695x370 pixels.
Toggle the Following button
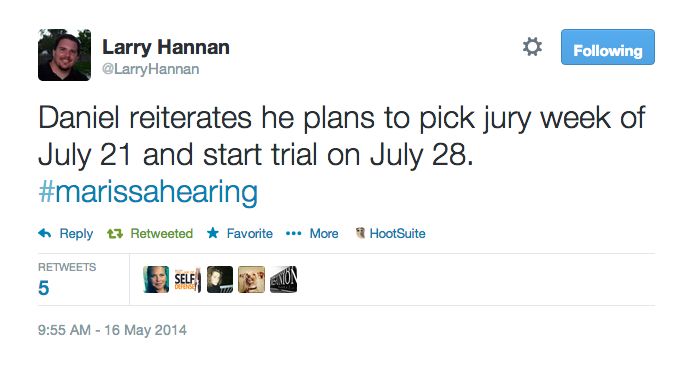[x=608, y=47]
